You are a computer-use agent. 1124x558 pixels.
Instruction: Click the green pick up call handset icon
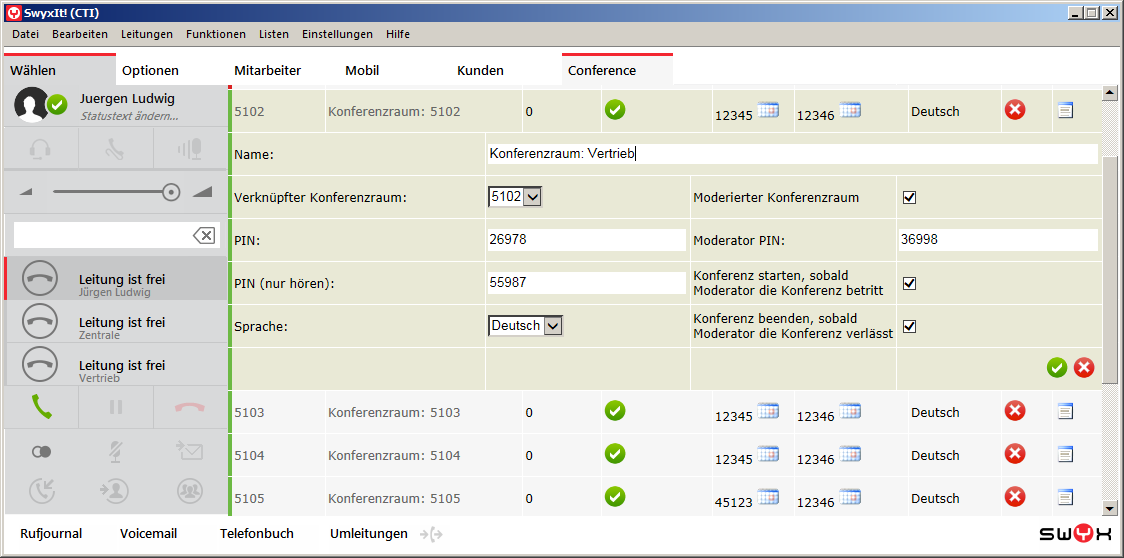[x=42, y=407]
